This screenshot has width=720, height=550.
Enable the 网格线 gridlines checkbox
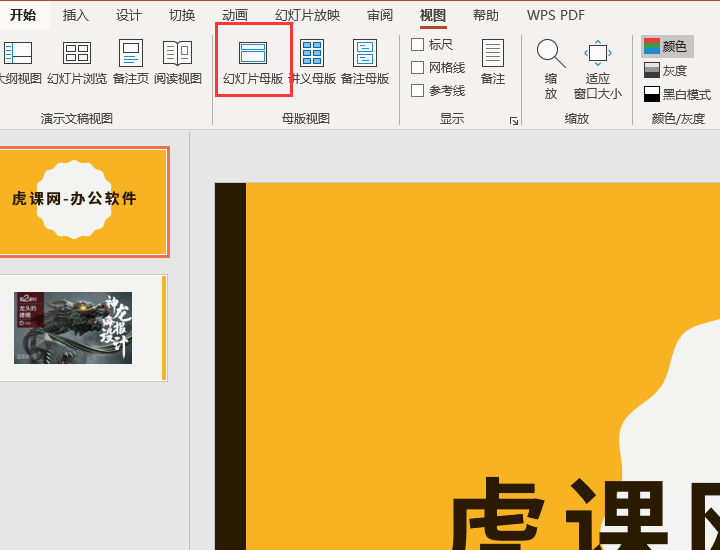(418, 68)
